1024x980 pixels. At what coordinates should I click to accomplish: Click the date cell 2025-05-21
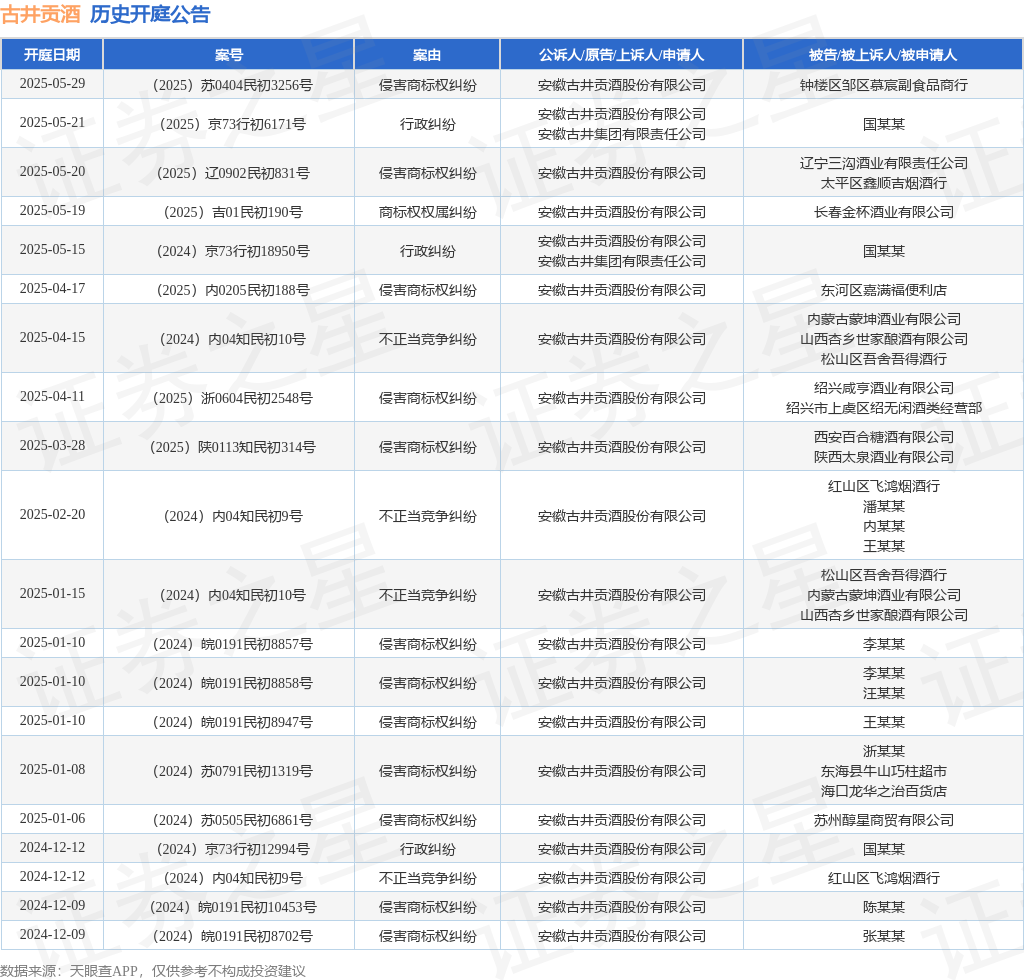(52, 123)
